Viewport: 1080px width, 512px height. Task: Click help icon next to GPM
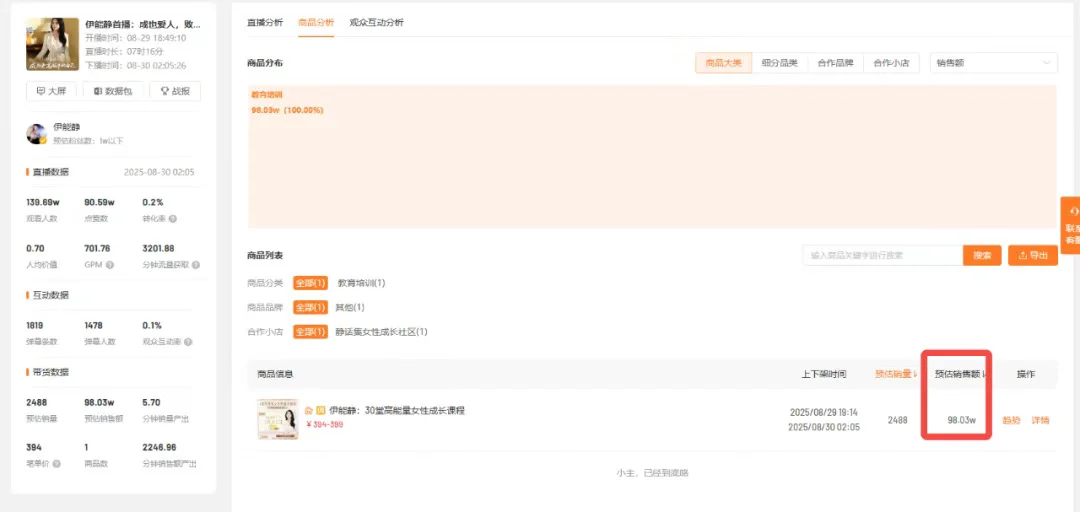[x=110, y=265]
